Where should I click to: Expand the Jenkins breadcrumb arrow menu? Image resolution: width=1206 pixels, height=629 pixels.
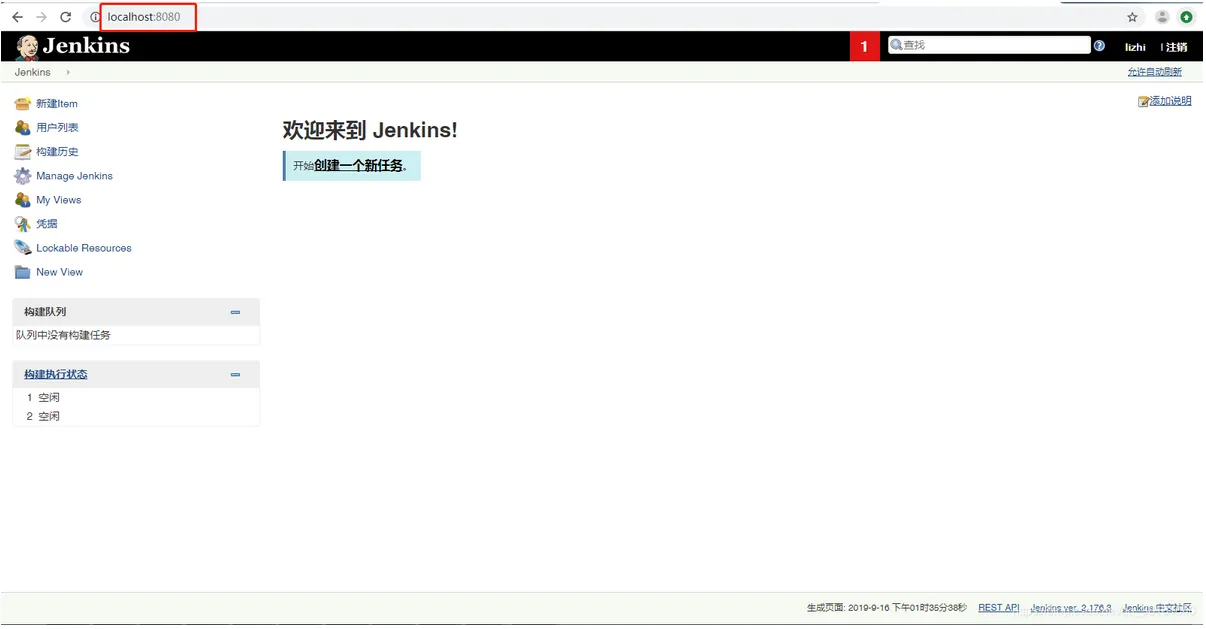(x=68, y=72)
